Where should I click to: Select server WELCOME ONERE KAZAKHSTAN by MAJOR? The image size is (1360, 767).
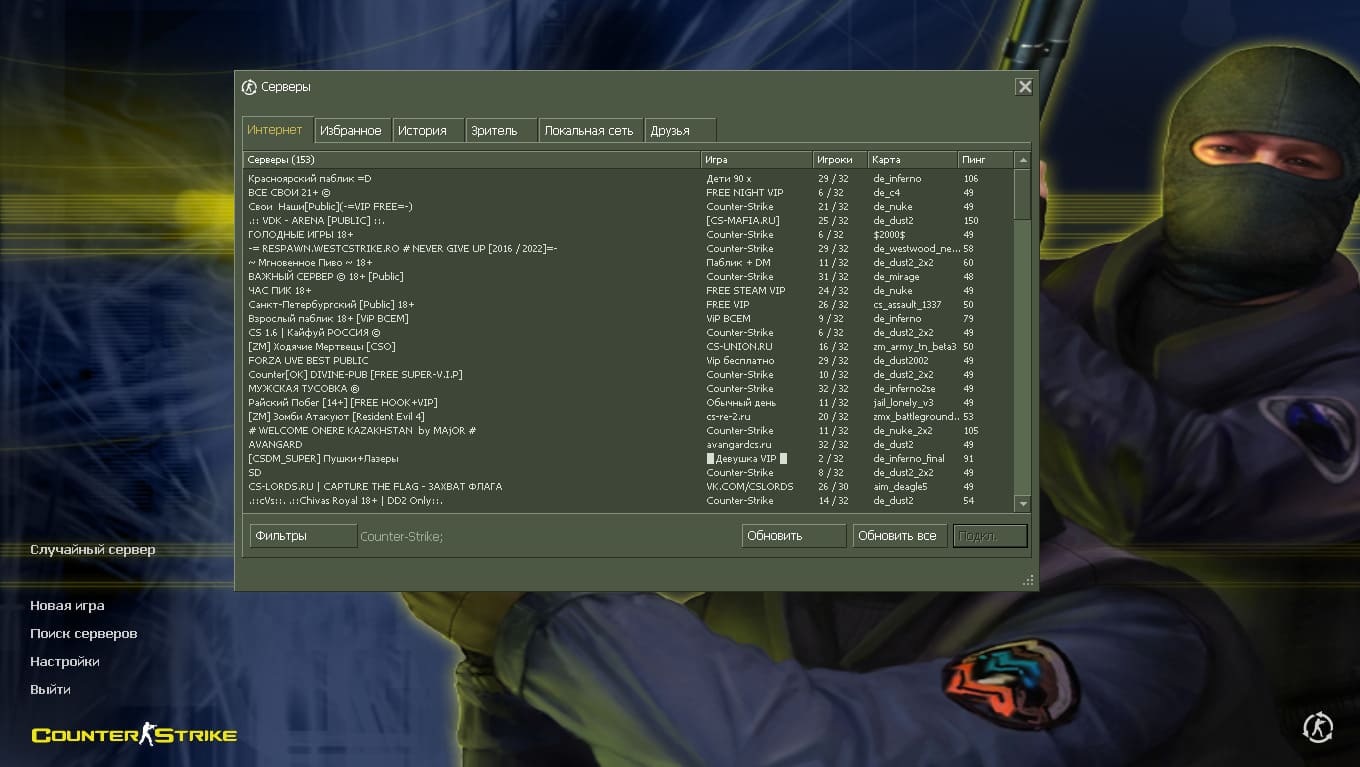point(629,431)
